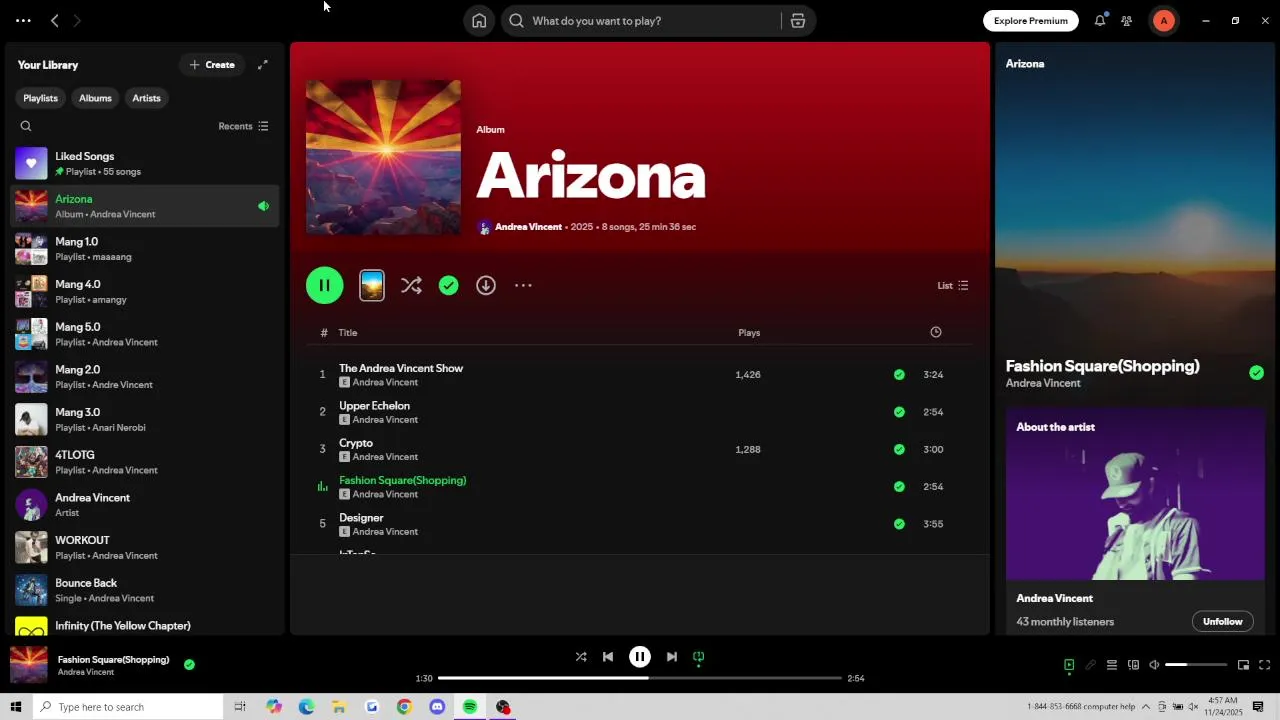Go to the Spotify Home page
Image resolution: width=1280 pixels, height=720 pixels.
coord(479,21)
